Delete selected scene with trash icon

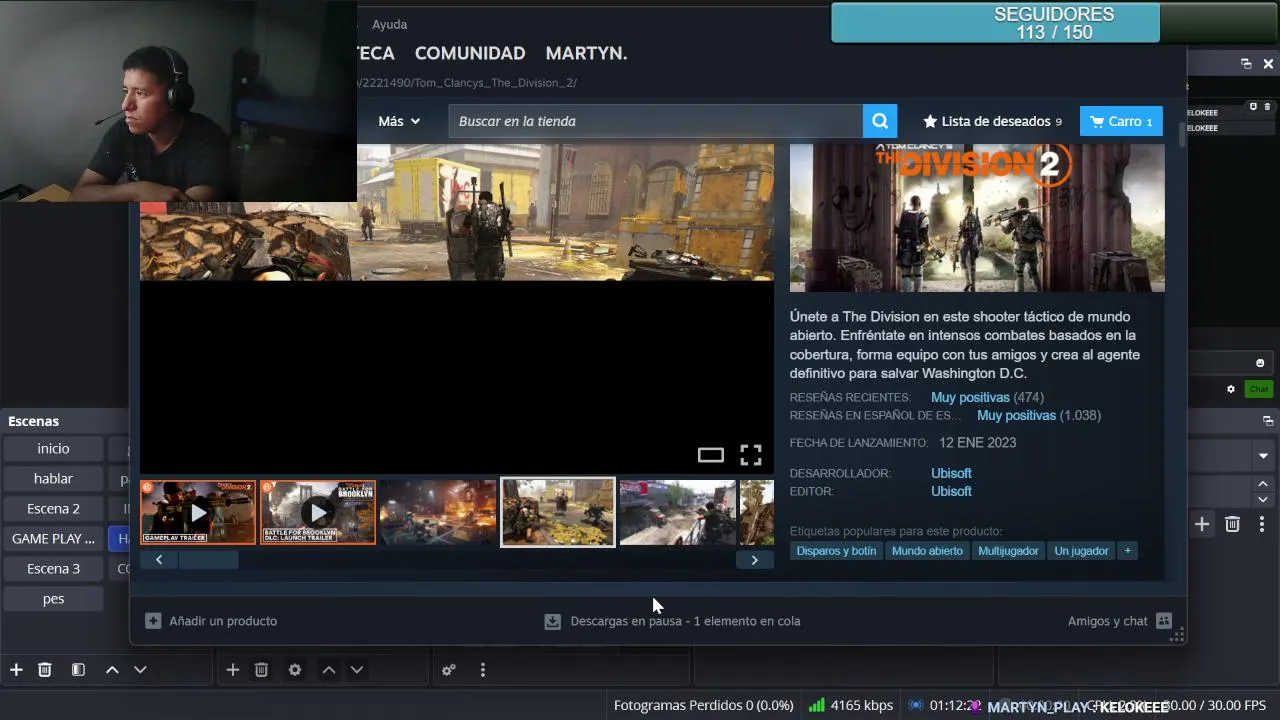(45, 670)
